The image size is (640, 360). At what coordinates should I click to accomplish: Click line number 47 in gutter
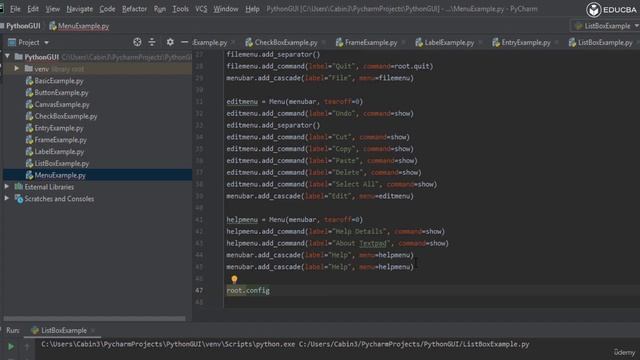[199, 291]
